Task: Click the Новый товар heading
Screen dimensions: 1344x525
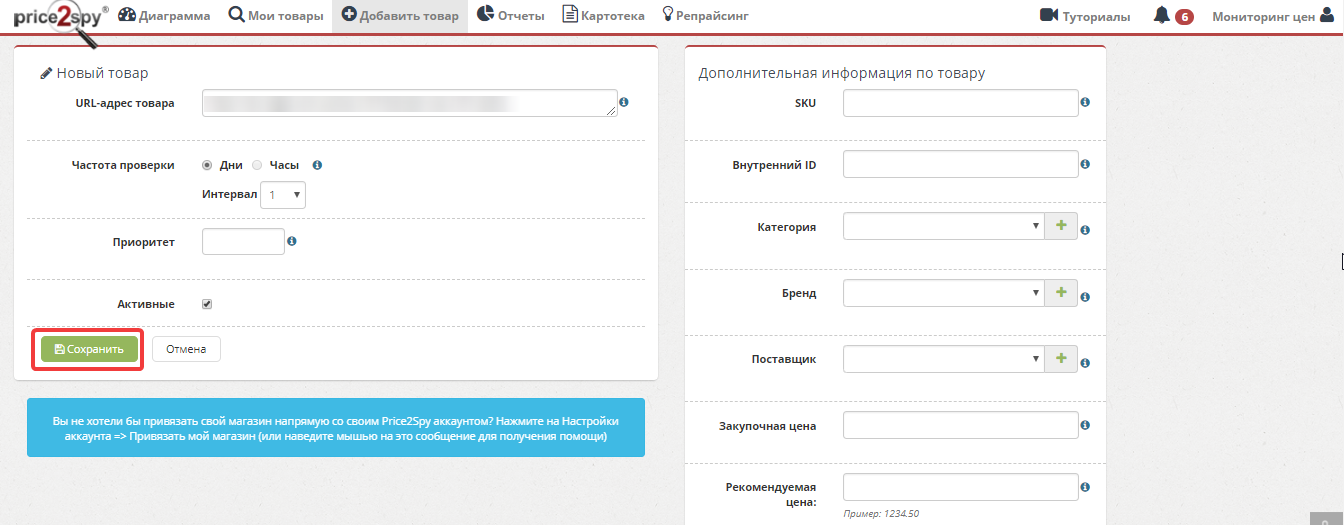Action: [x=102, y=73]
